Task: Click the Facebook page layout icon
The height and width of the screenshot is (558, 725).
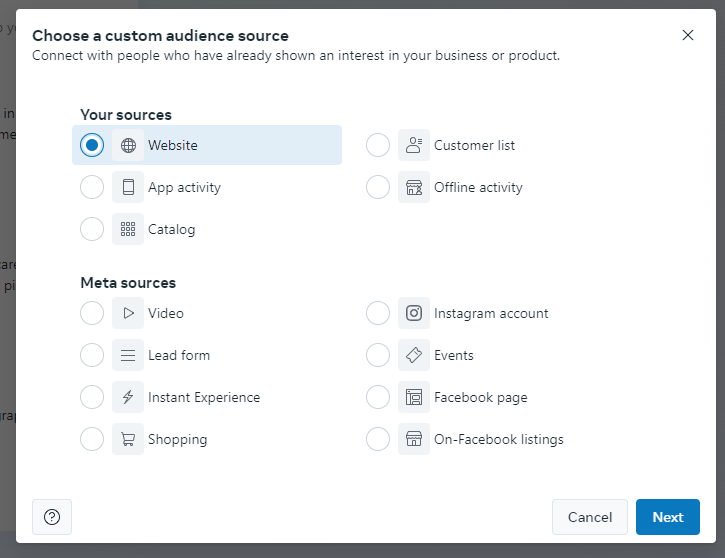Action: tap(414, 397)
